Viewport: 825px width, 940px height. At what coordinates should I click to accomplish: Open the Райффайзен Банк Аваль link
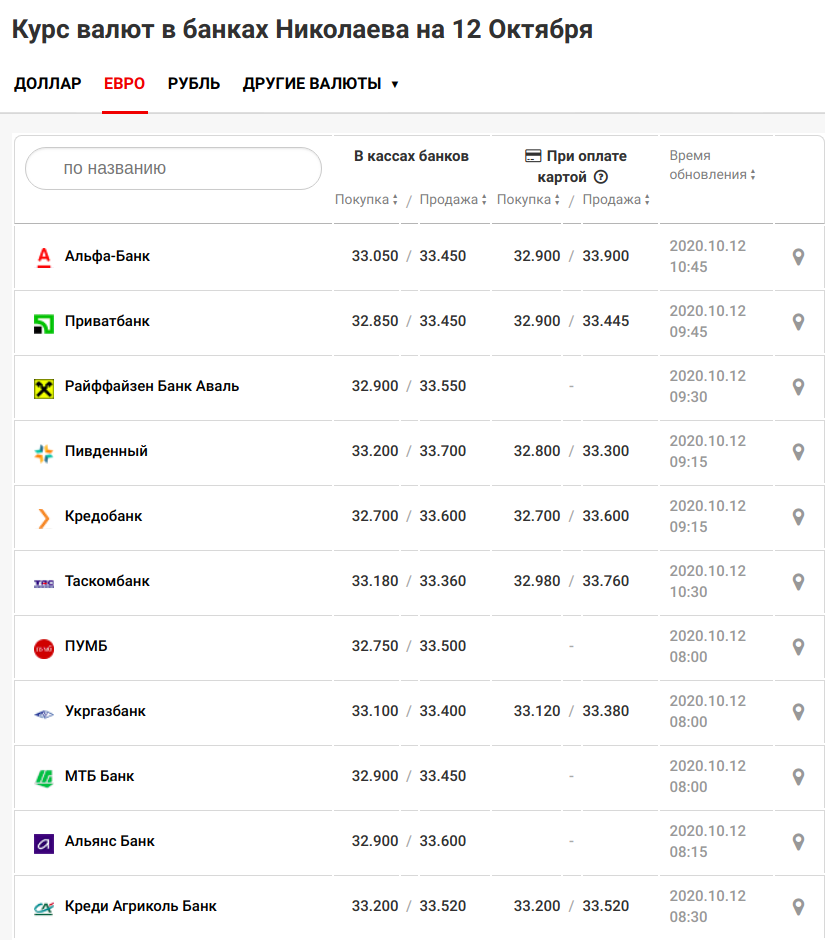152,386
